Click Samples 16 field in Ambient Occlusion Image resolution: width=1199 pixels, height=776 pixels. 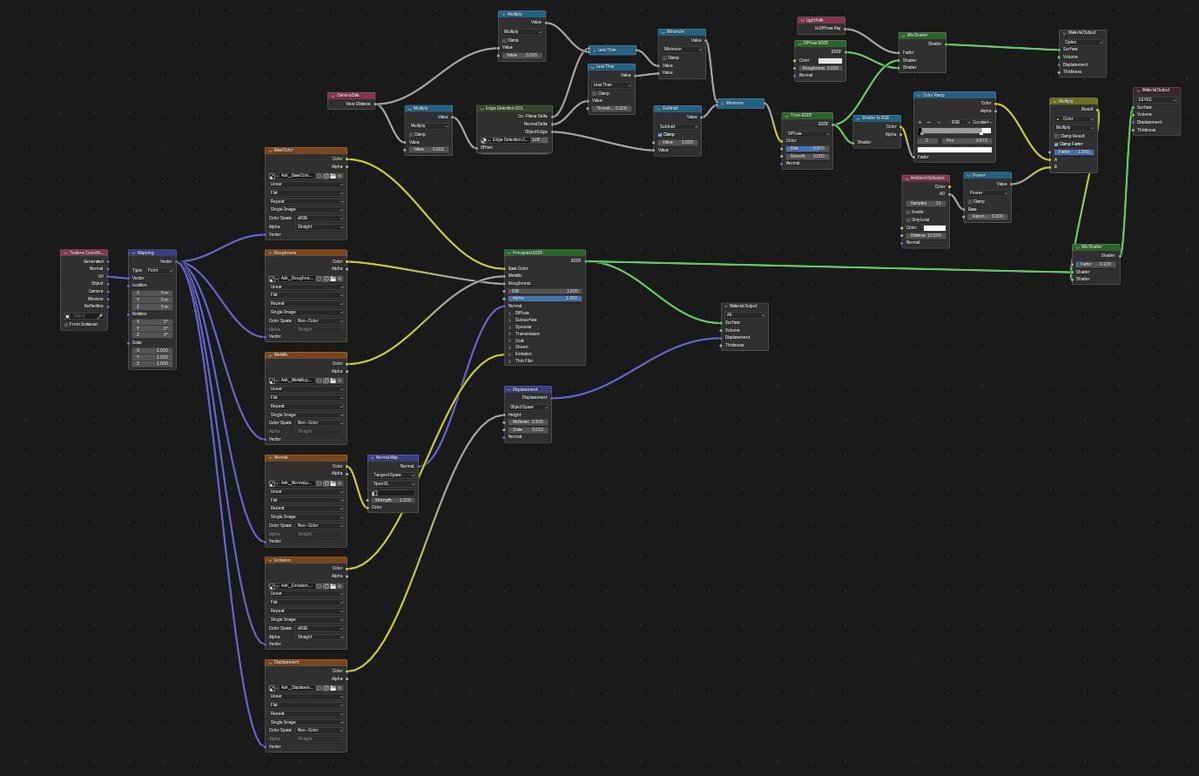tap(925, 203)
